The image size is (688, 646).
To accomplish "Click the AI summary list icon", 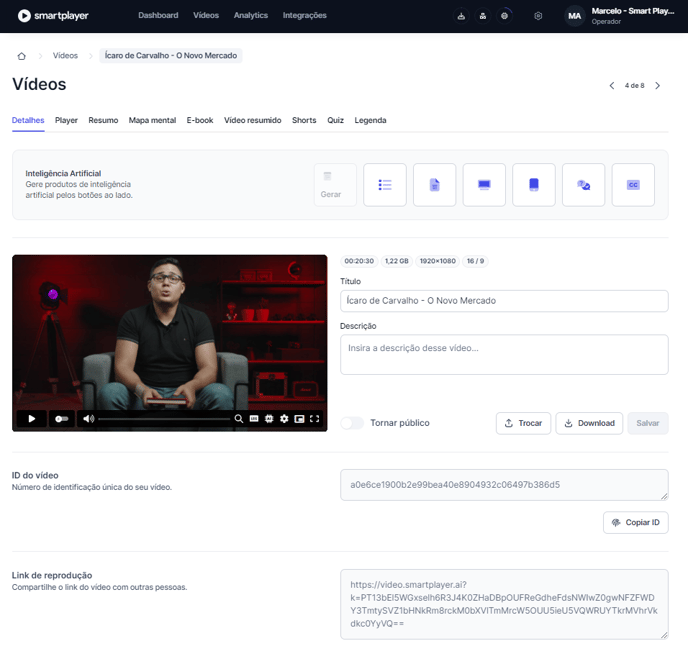I will pos(385,185).
